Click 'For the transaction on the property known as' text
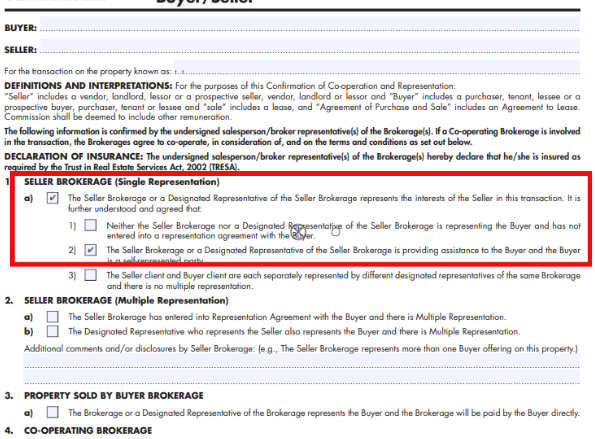This screenshot has height=439, width=595. [x=88, y=71]
